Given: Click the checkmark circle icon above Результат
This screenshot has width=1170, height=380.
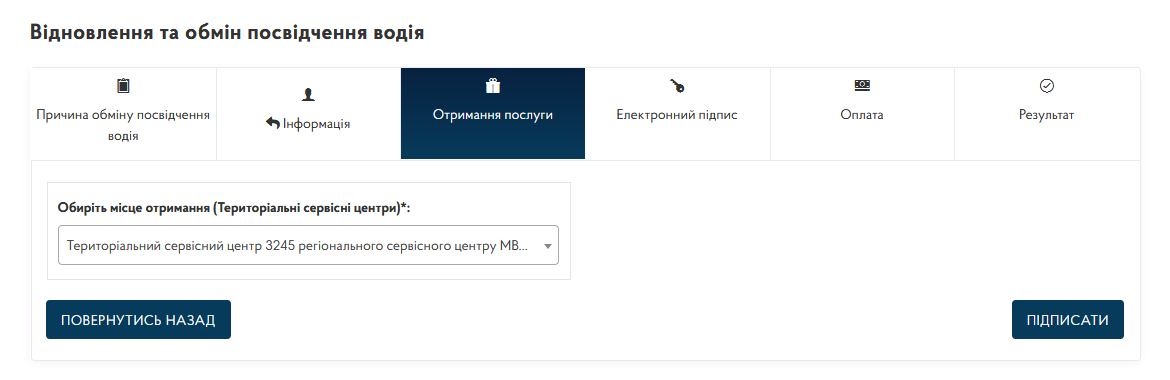Looking at the screenshot, I should (1046, 86).
